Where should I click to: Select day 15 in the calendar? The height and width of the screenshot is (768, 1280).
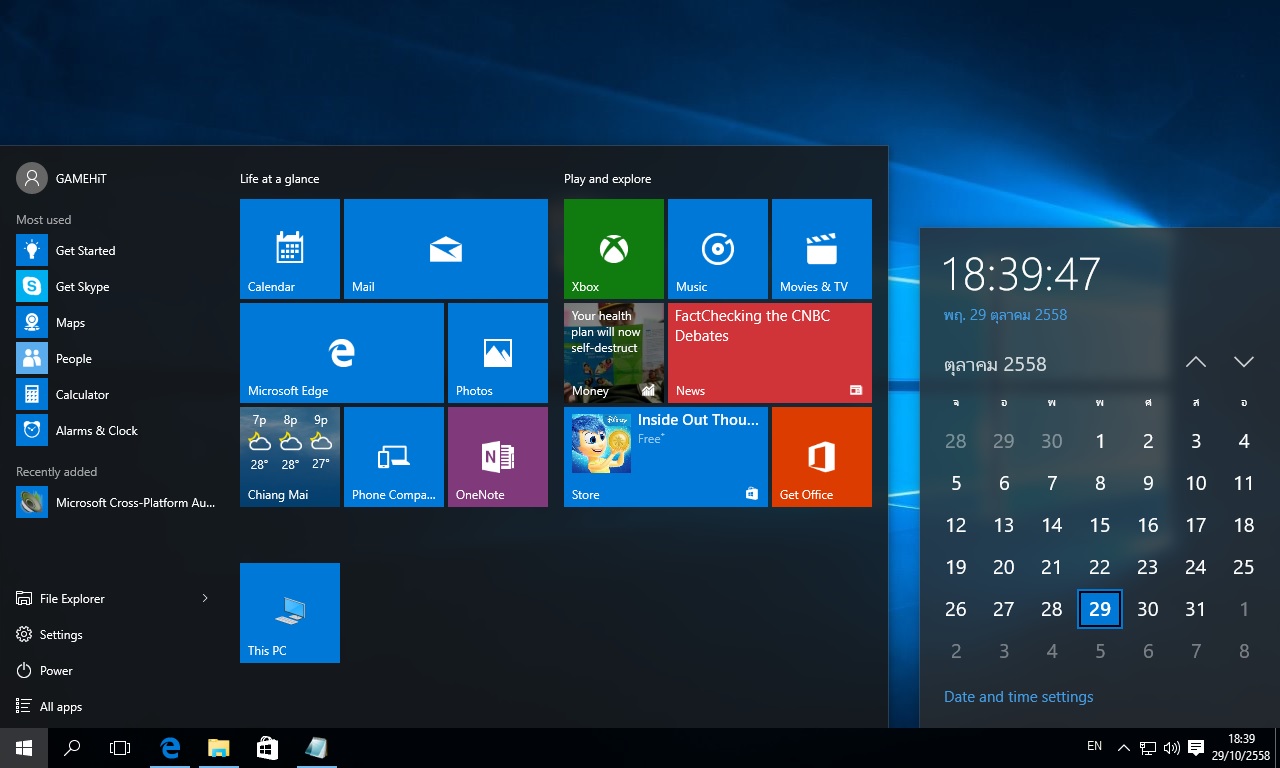point(1099,525)
